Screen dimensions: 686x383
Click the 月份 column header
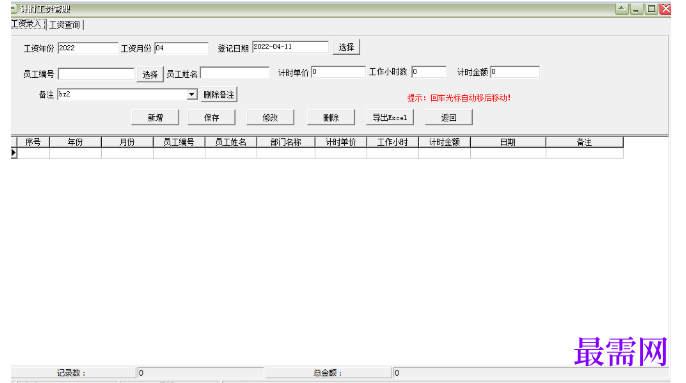(127, 142)
